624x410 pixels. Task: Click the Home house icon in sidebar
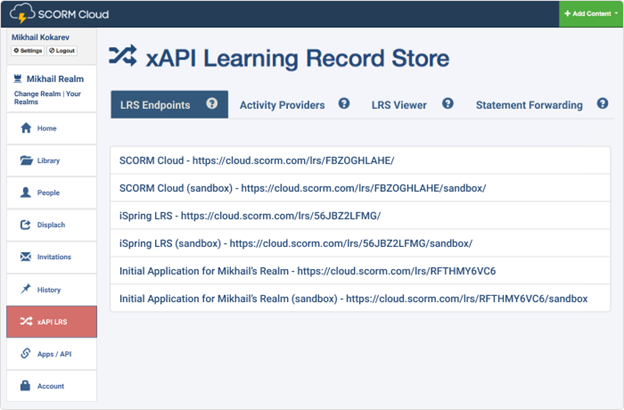pyautogui.click(x=26, y=128)
